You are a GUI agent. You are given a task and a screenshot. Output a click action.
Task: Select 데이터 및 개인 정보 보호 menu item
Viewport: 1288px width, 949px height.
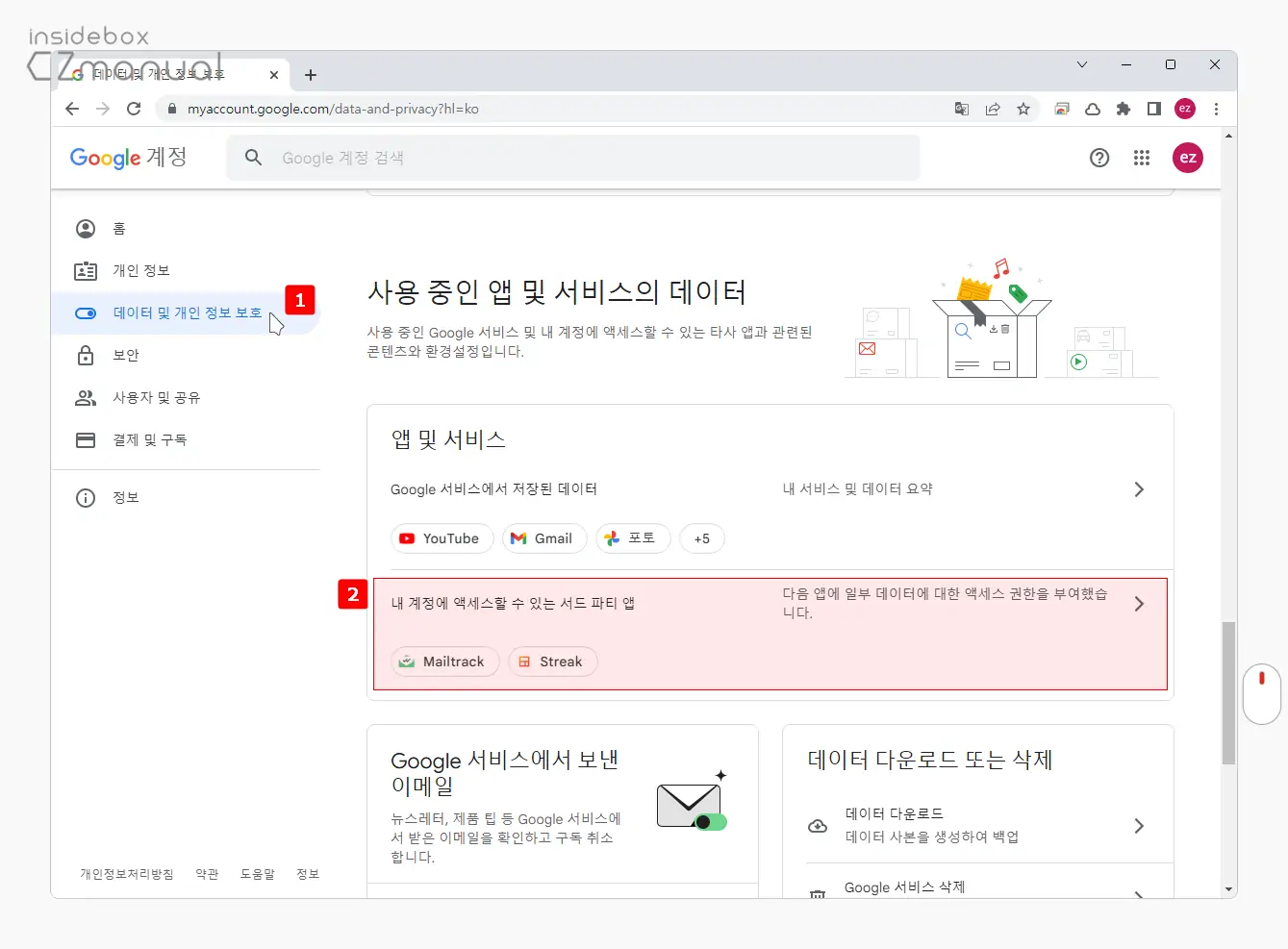[x=186, y=312]
